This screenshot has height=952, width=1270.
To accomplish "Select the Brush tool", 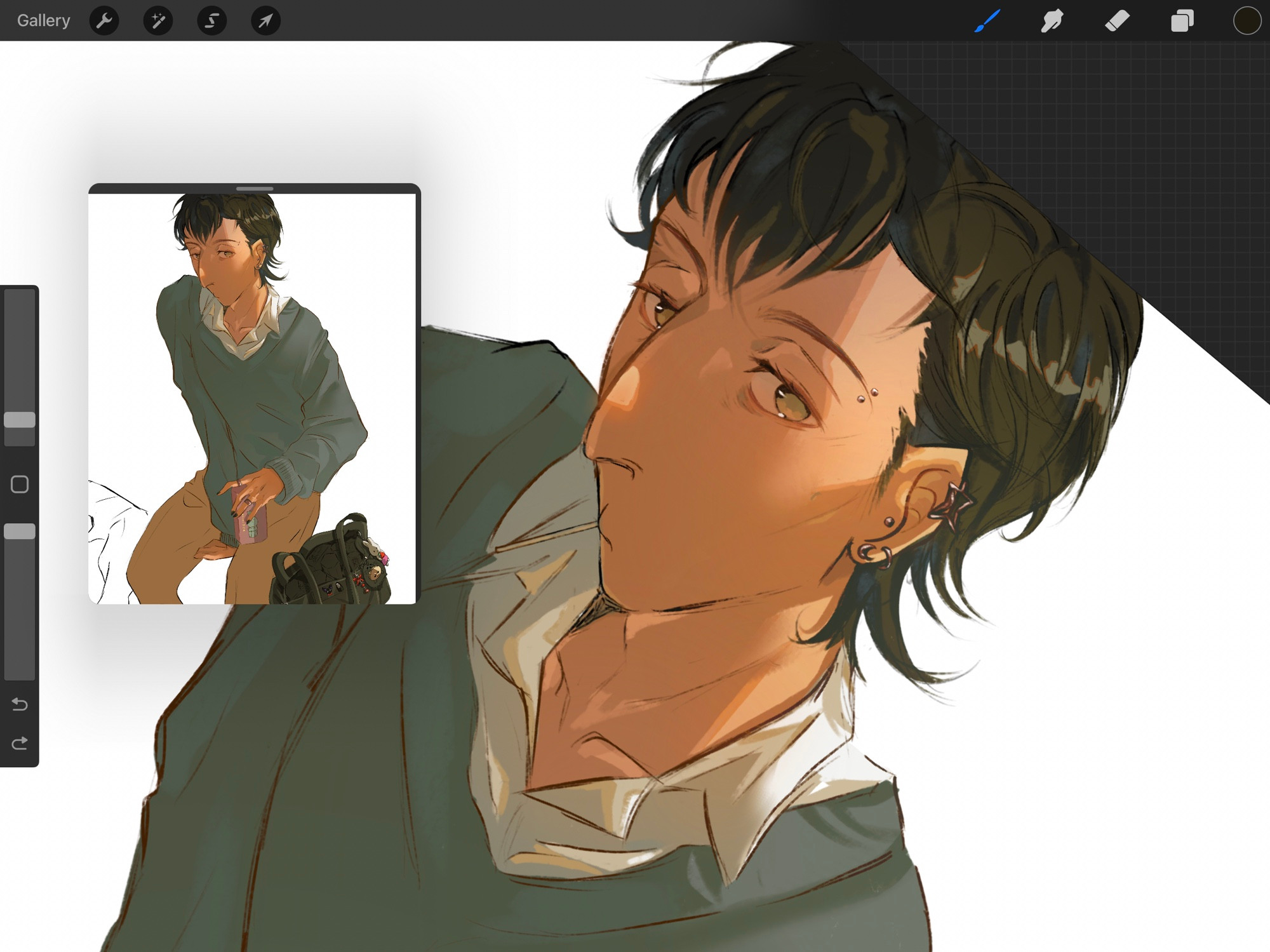I will click(987, 20).
